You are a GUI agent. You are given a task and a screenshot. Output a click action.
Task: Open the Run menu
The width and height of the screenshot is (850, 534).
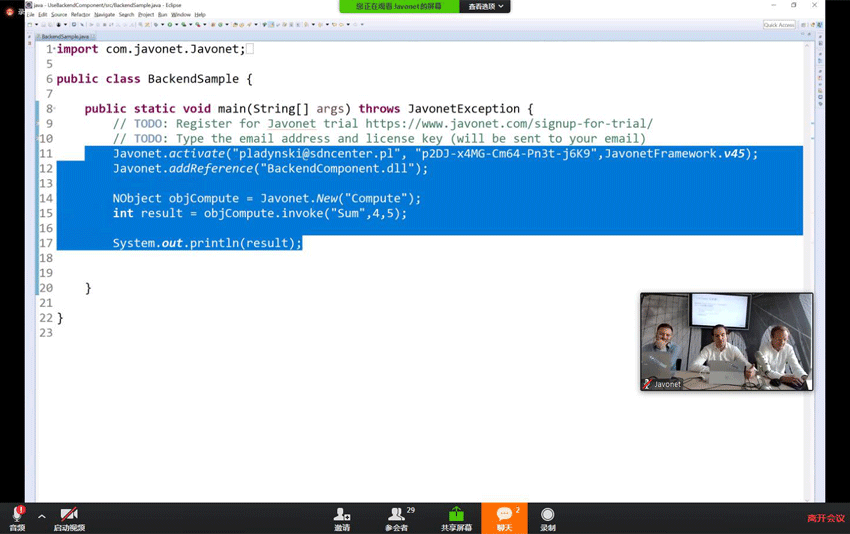click(162, 15)
